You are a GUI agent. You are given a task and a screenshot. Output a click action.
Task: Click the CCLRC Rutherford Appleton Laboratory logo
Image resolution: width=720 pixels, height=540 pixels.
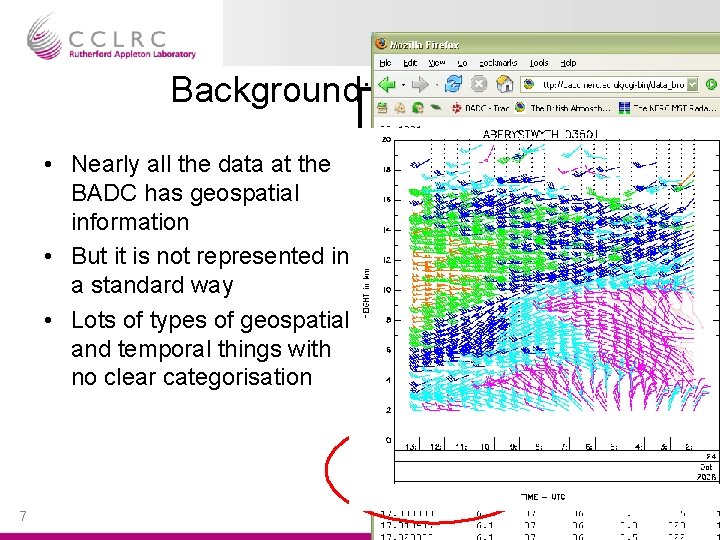[x=111, y=37]
